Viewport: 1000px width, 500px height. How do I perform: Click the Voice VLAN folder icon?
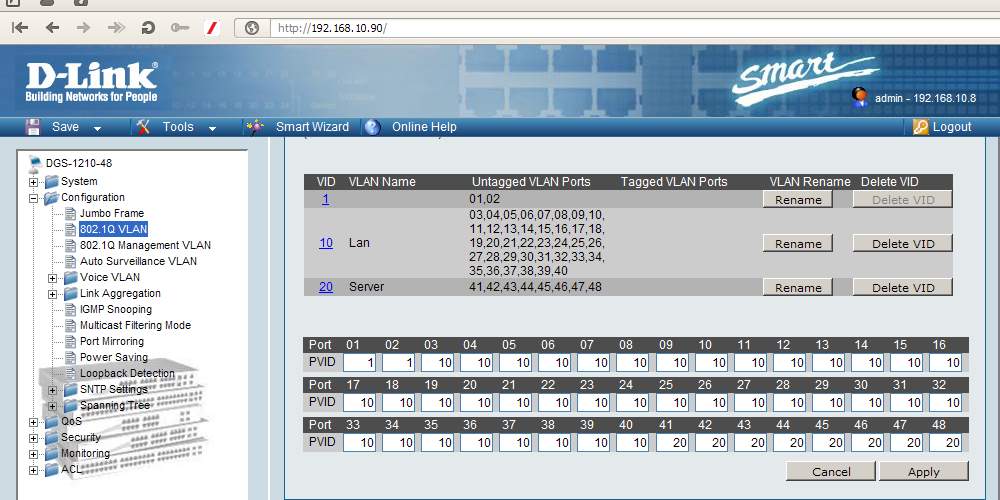click(70, 277)
